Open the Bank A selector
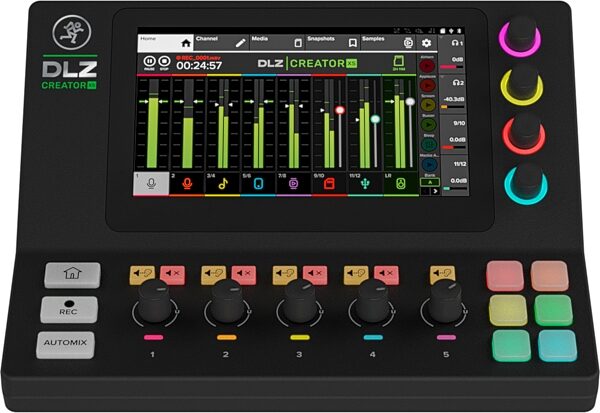The width and height of the screenshot is (600, 413). (430, 182)
